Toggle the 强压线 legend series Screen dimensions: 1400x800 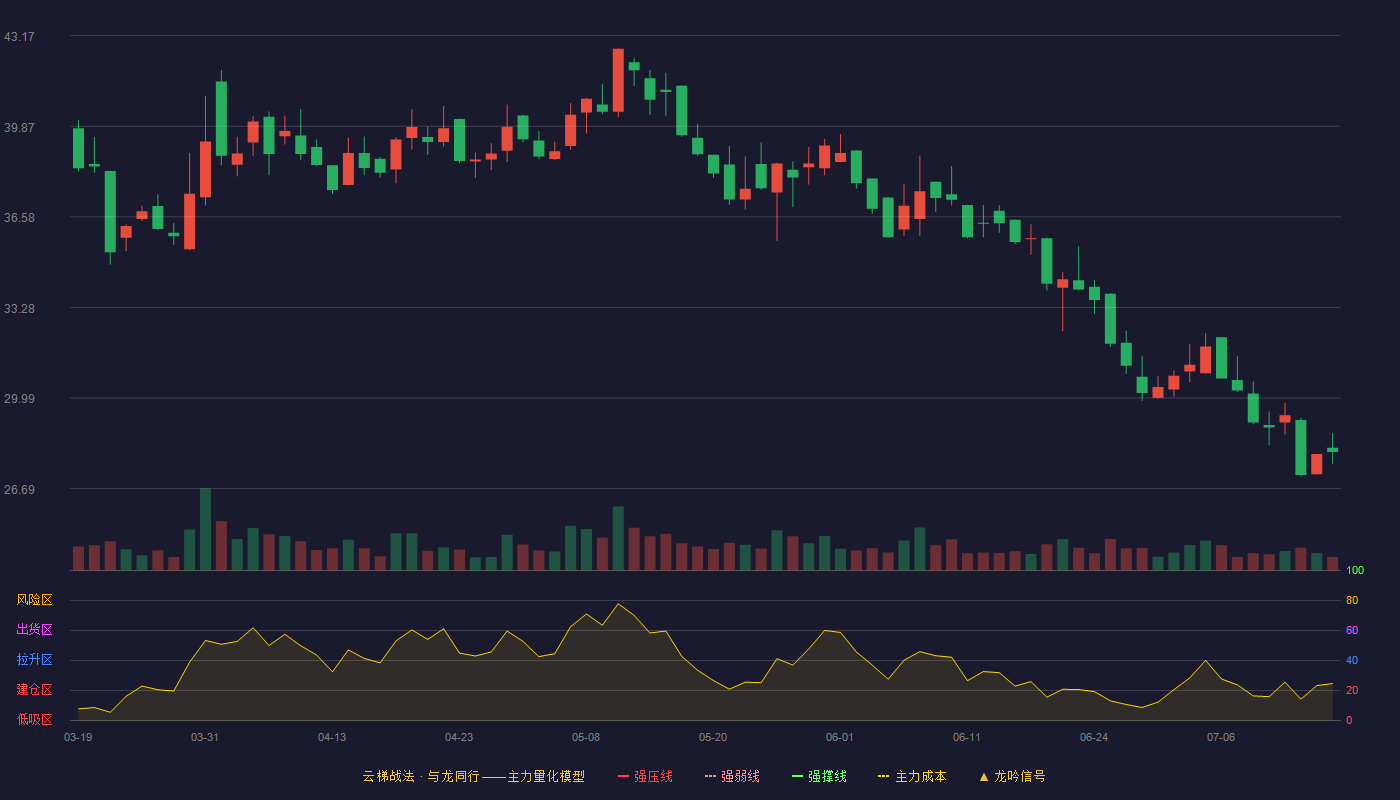click(x=645, y=776)
